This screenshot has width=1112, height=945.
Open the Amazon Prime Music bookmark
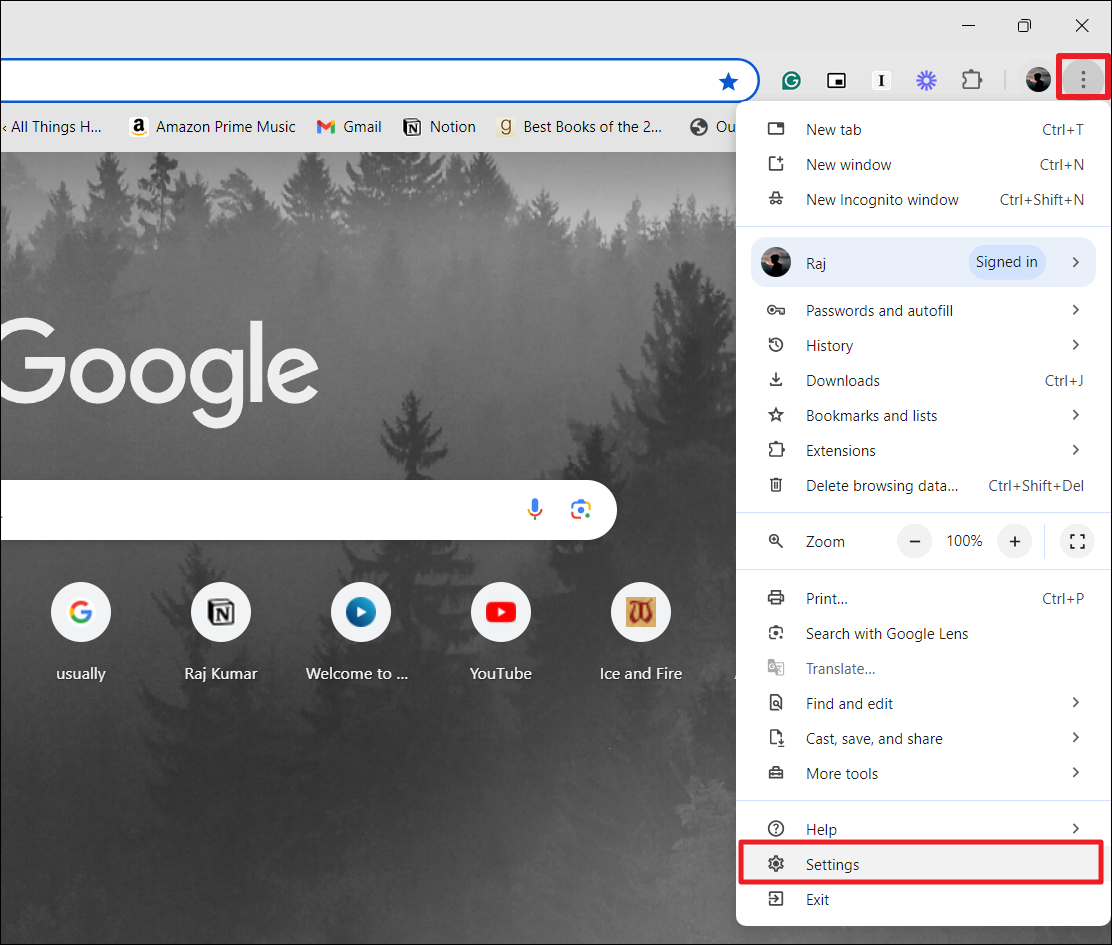click(213, 127)
